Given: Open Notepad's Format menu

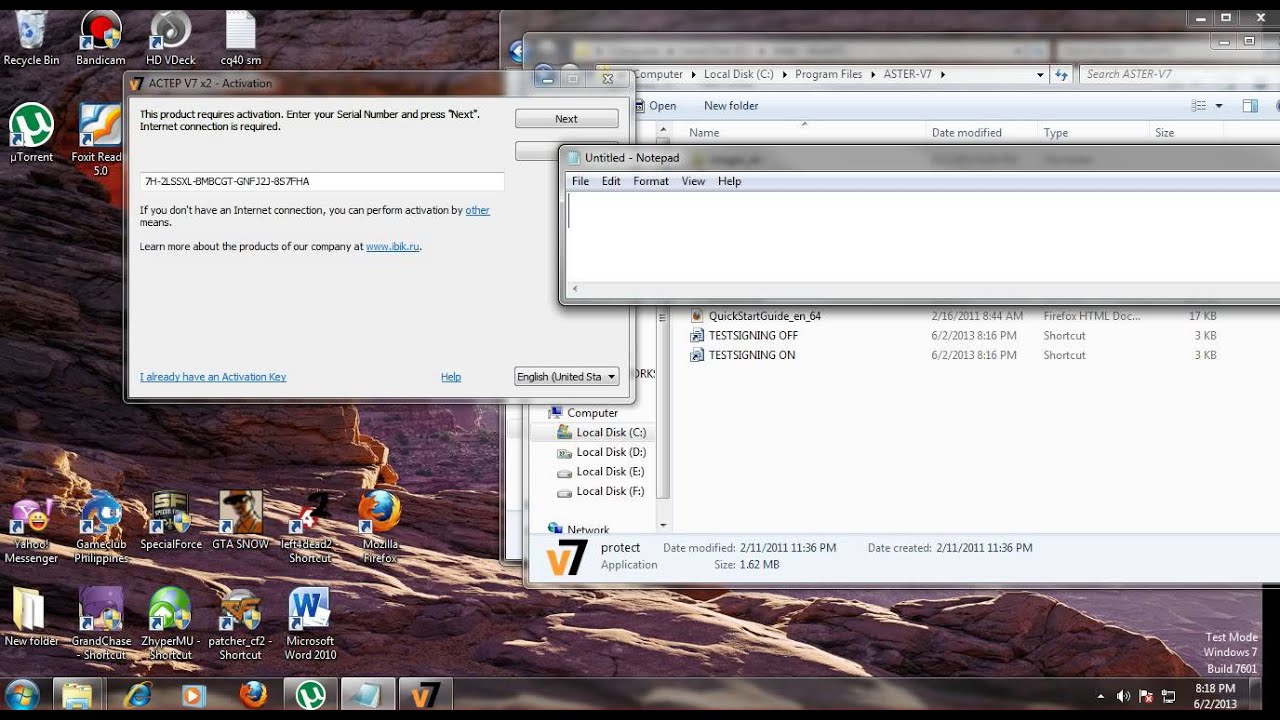Looking at the screenshot, I should (651, 181).
